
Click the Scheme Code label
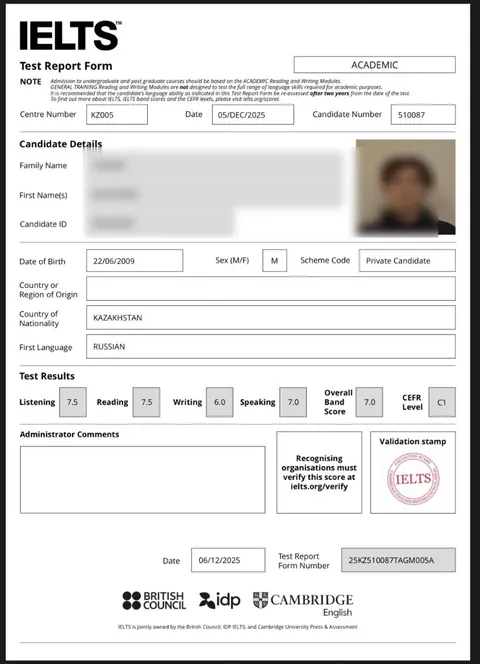point(325,260)
